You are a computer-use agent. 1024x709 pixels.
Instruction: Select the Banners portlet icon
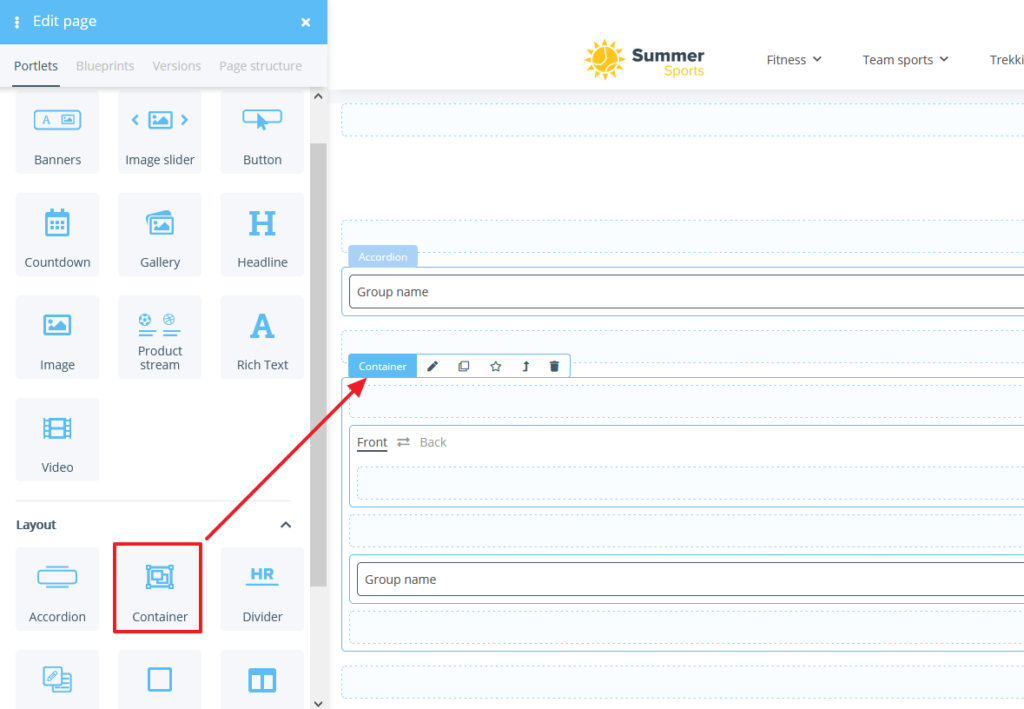pyautogui.click(x=57, y=133)
